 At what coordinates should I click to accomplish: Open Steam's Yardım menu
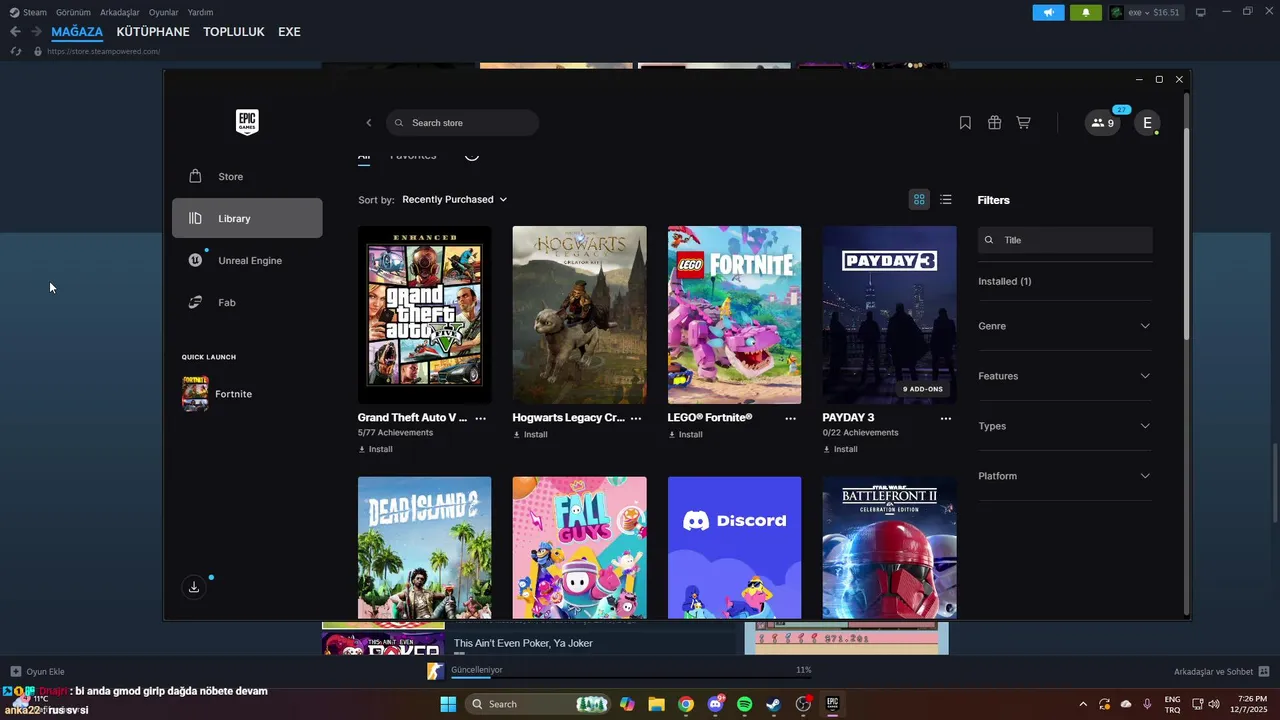pos(200,12)
